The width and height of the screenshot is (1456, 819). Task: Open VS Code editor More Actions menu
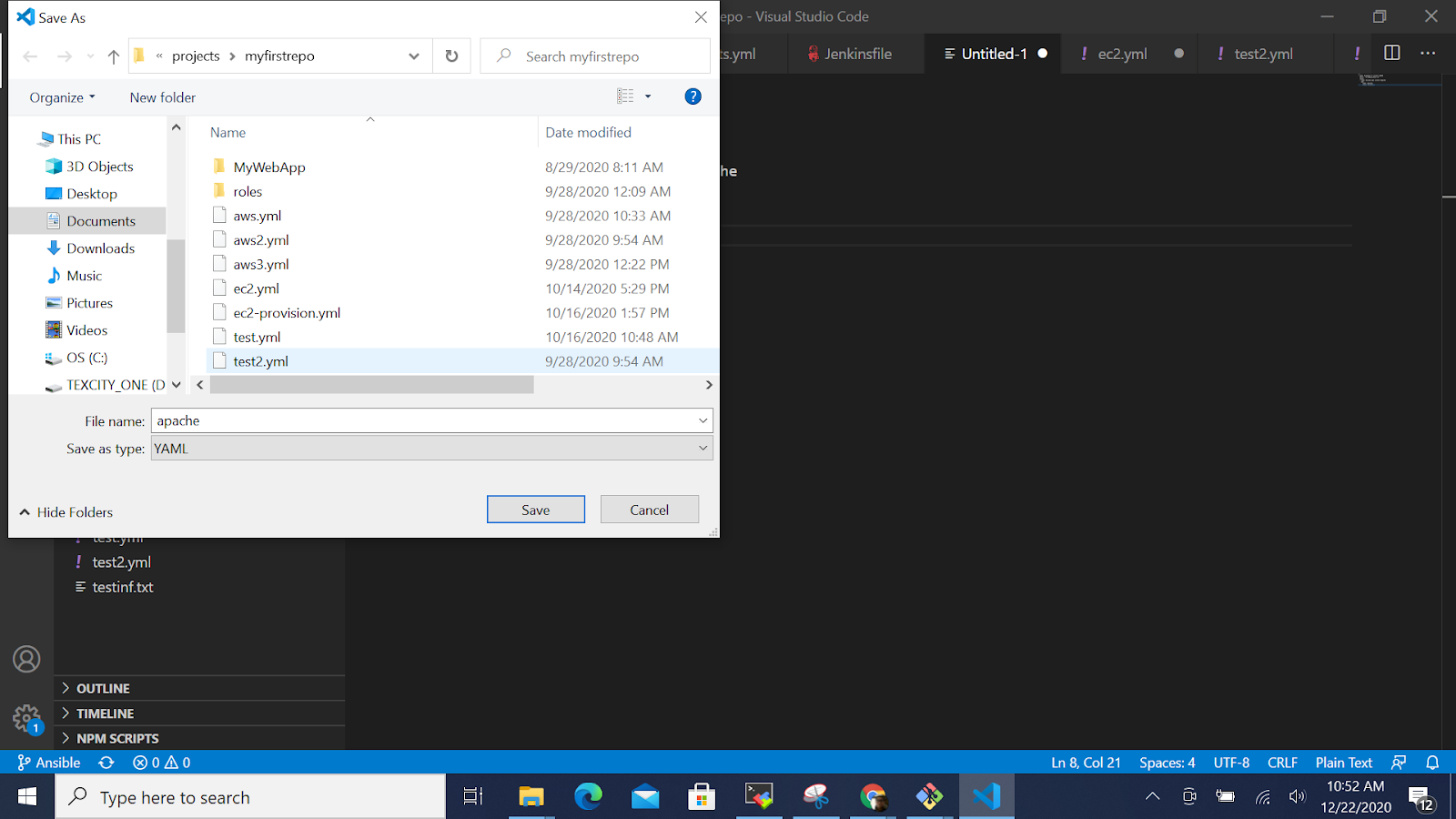tap(1428, 53)
